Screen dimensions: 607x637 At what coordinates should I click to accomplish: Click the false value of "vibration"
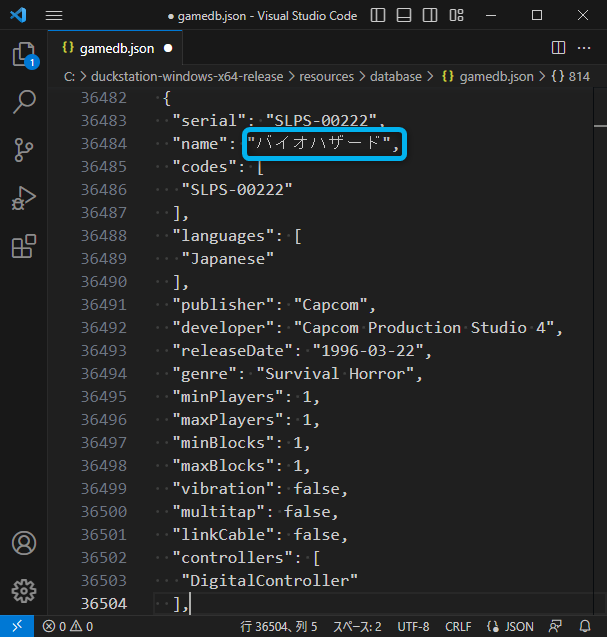pyautogui.click(x=316, y=489)
